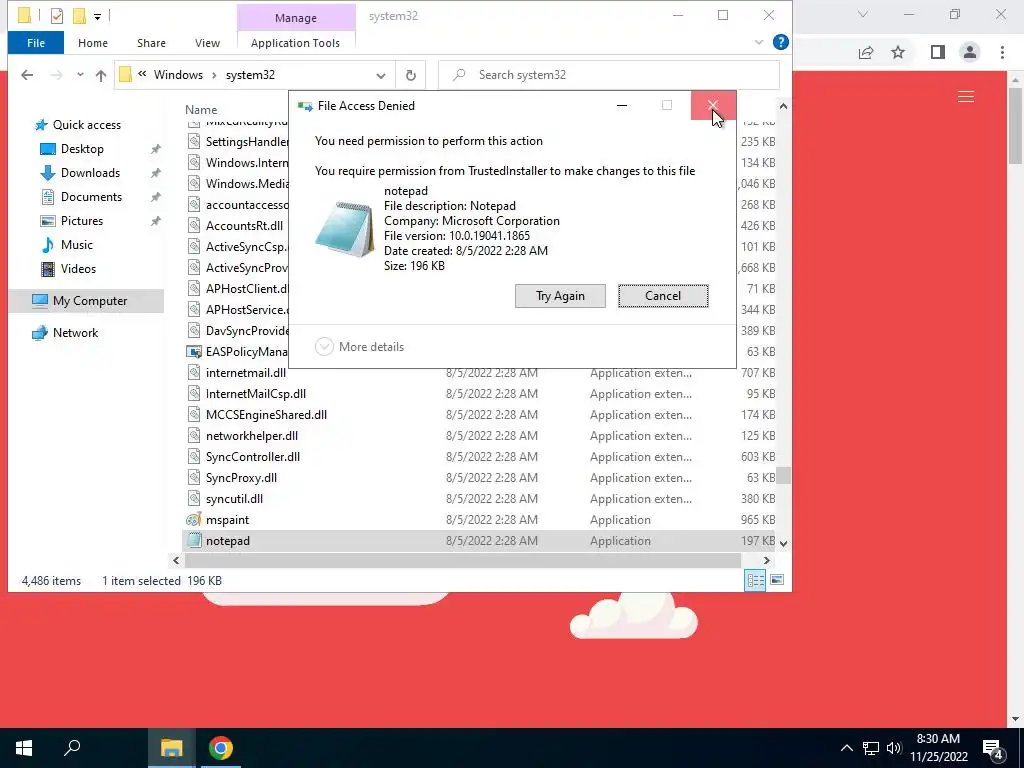Viewport: 1024px width, 768px height.
Task: Open Chrome from the taskbar
Action: pyautogui.click(x=221, y=748)
